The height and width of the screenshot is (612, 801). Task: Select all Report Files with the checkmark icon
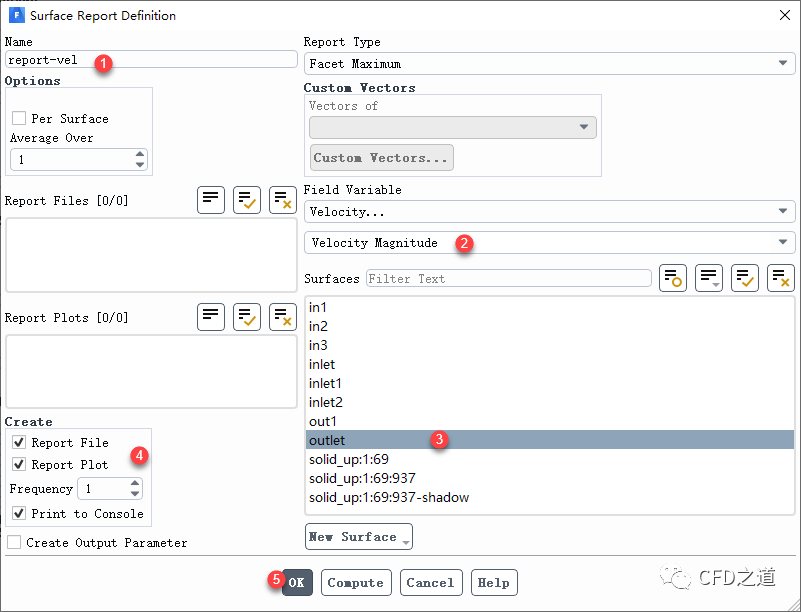click(247, 199)
